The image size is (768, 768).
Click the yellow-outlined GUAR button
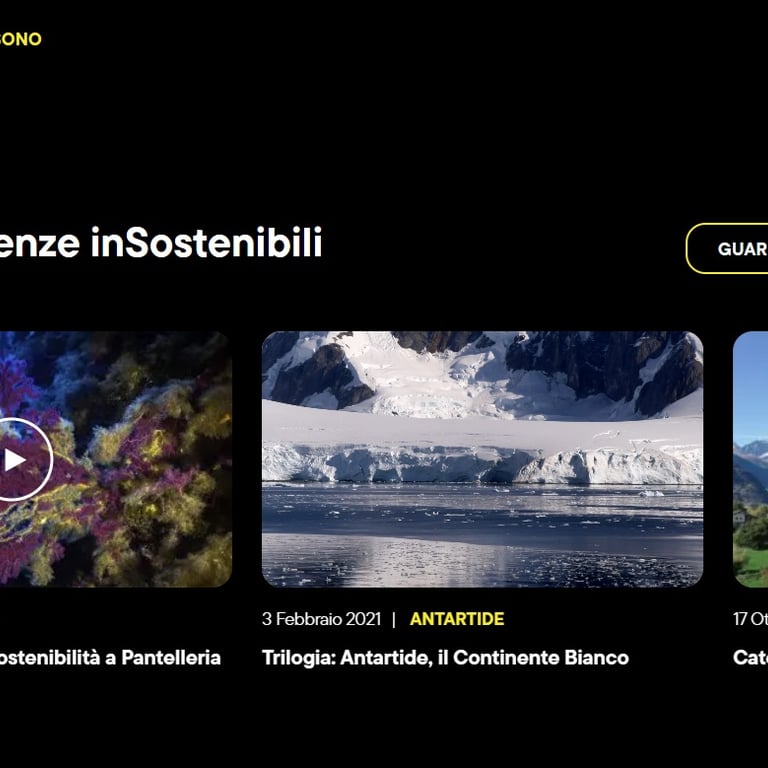click(727, 248)
